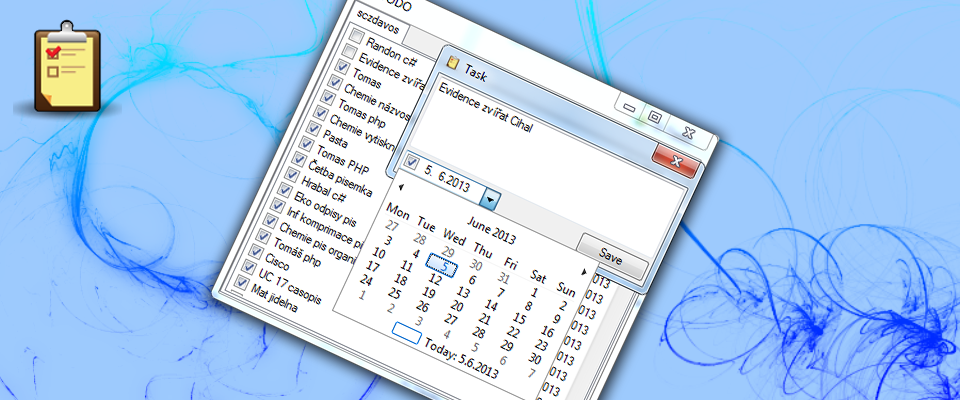Minimize the TODO main window

coord(629,108)
